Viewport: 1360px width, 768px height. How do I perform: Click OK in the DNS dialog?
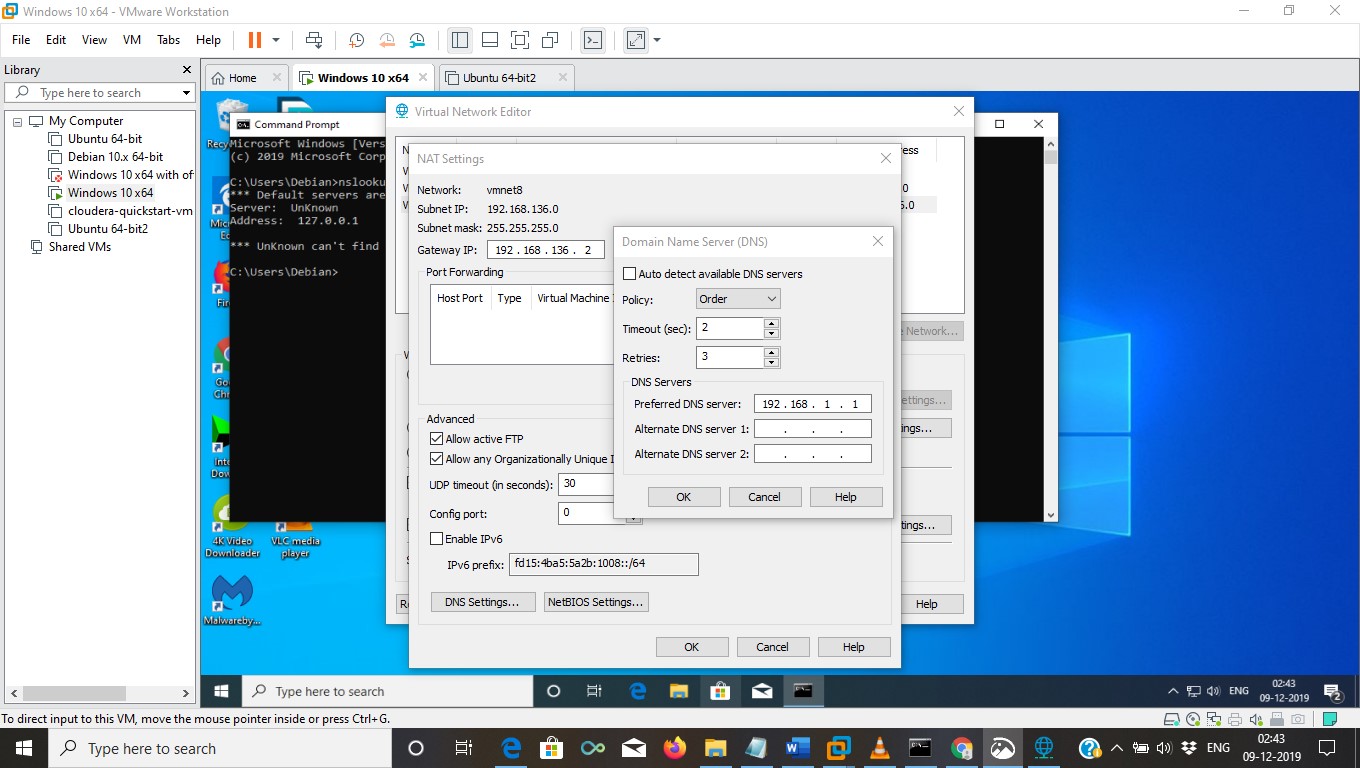(684, 497)
